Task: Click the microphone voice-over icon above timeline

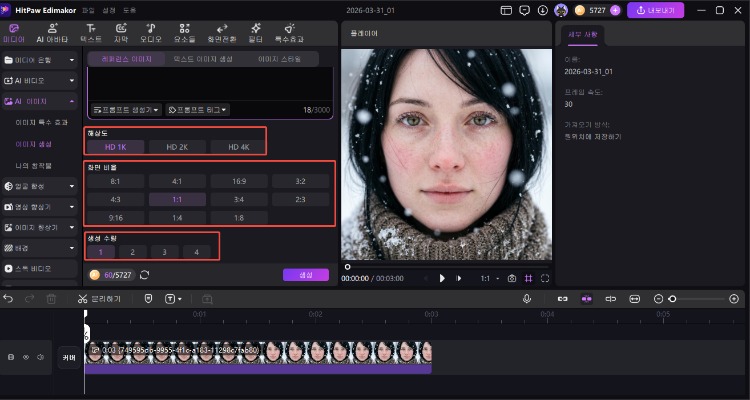Action: [x=527, y=299]
